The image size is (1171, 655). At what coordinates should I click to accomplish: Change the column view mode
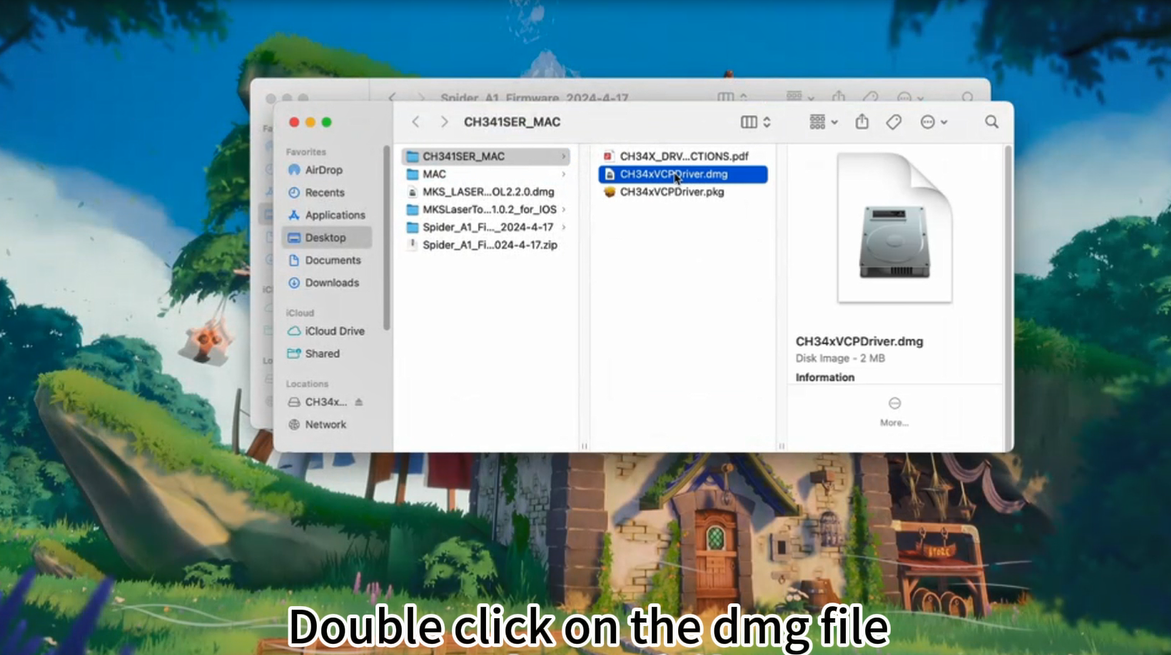pos(756,122)
